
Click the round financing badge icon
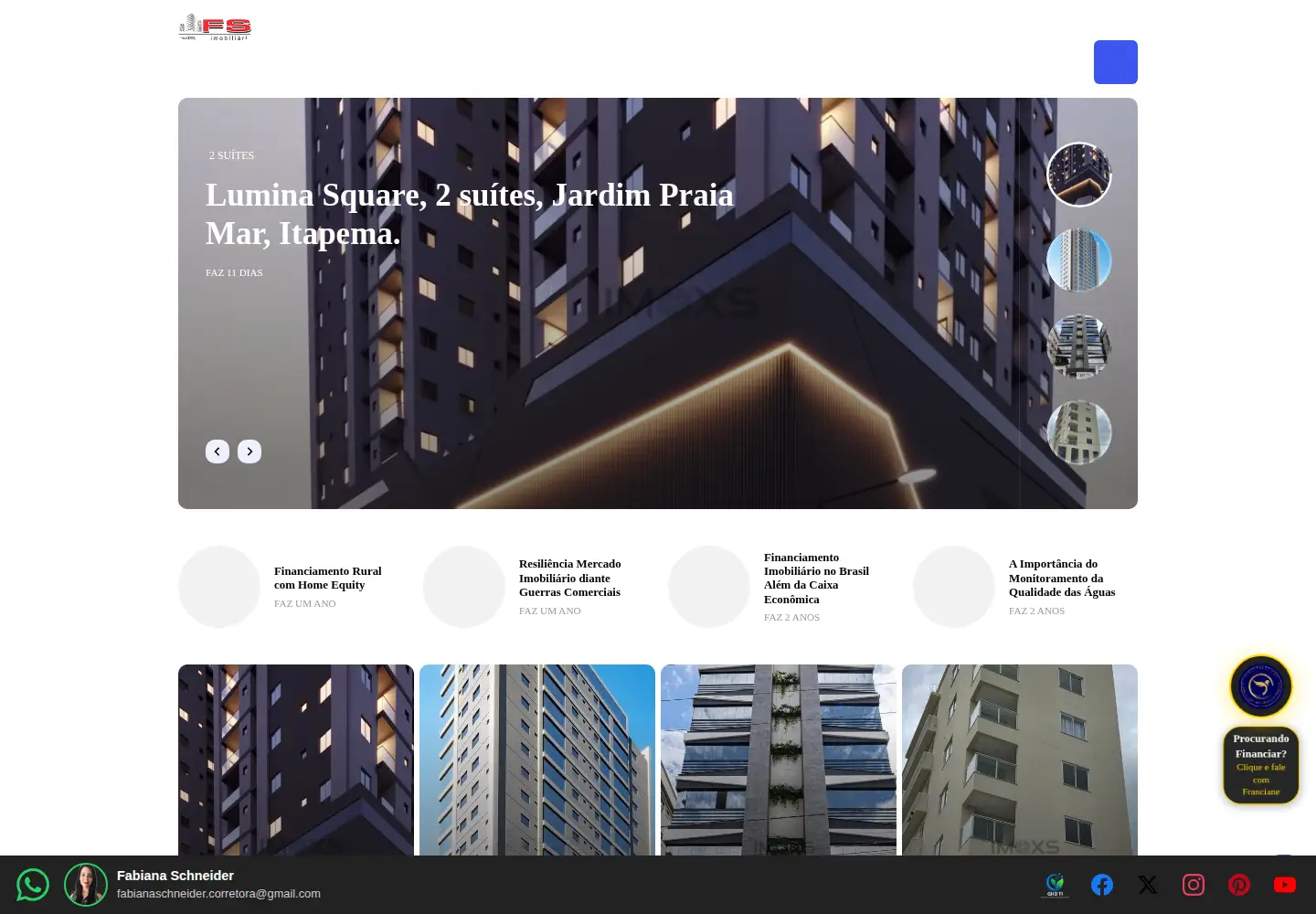[1261, 685]
